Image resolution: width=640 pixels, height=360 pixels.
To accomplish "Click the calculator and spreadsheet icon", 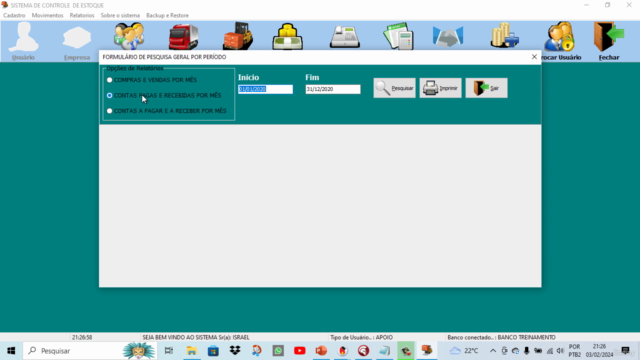I will 398,36.
